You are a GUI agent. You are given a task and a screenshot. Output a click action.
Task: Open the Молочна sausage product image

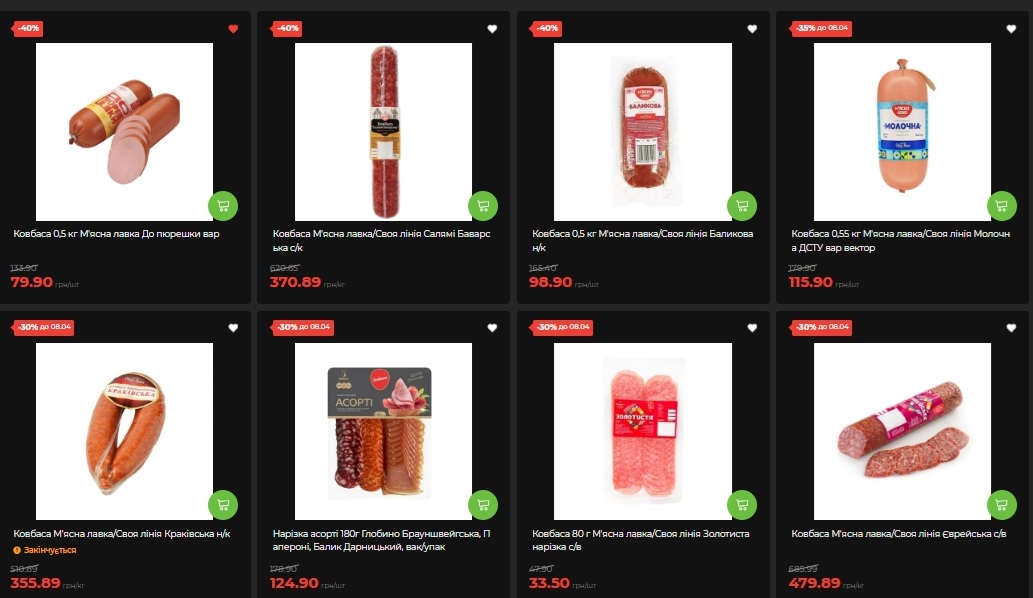coord(903,132)
